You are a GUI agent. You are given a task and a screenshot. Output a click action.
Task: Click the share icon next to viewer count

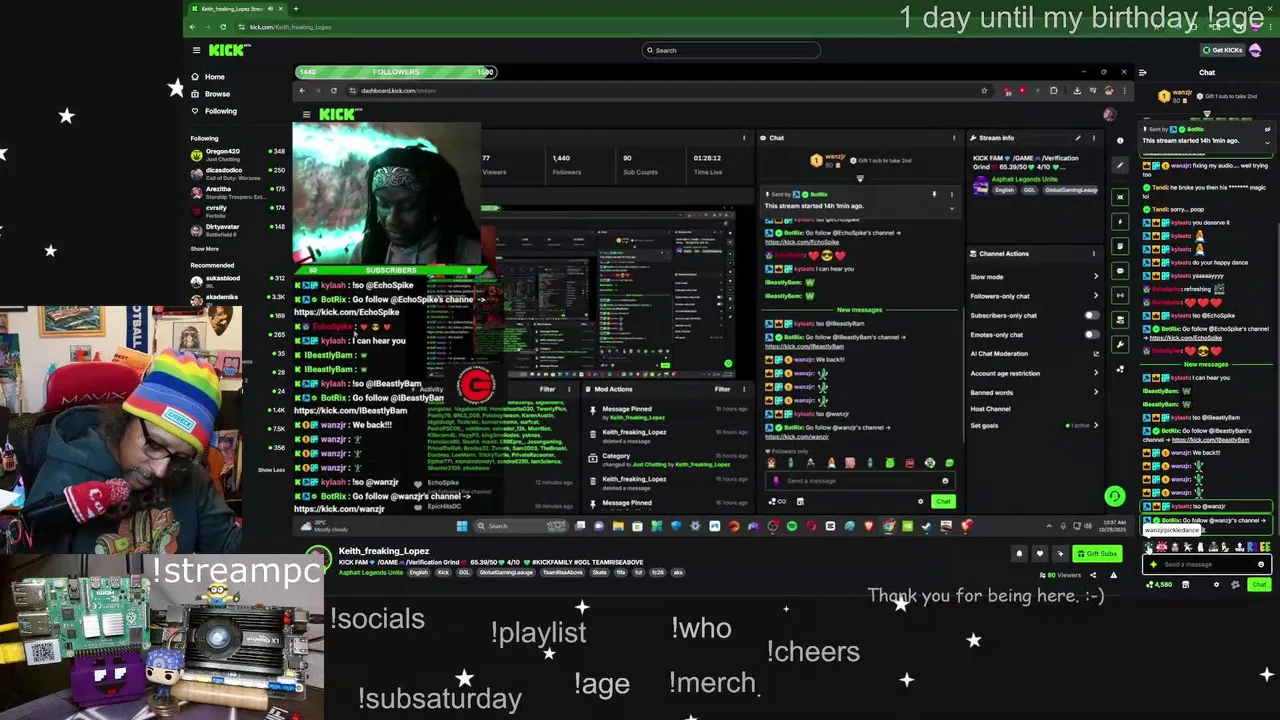click(1092, 575)
